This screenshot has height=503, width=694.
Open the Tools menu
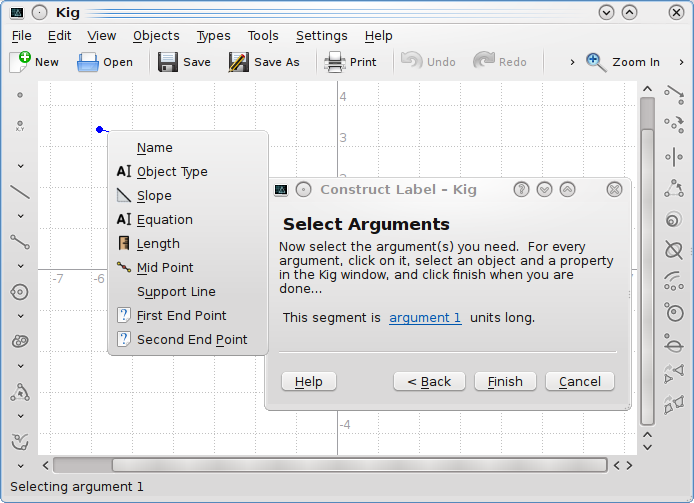point(263,36)
